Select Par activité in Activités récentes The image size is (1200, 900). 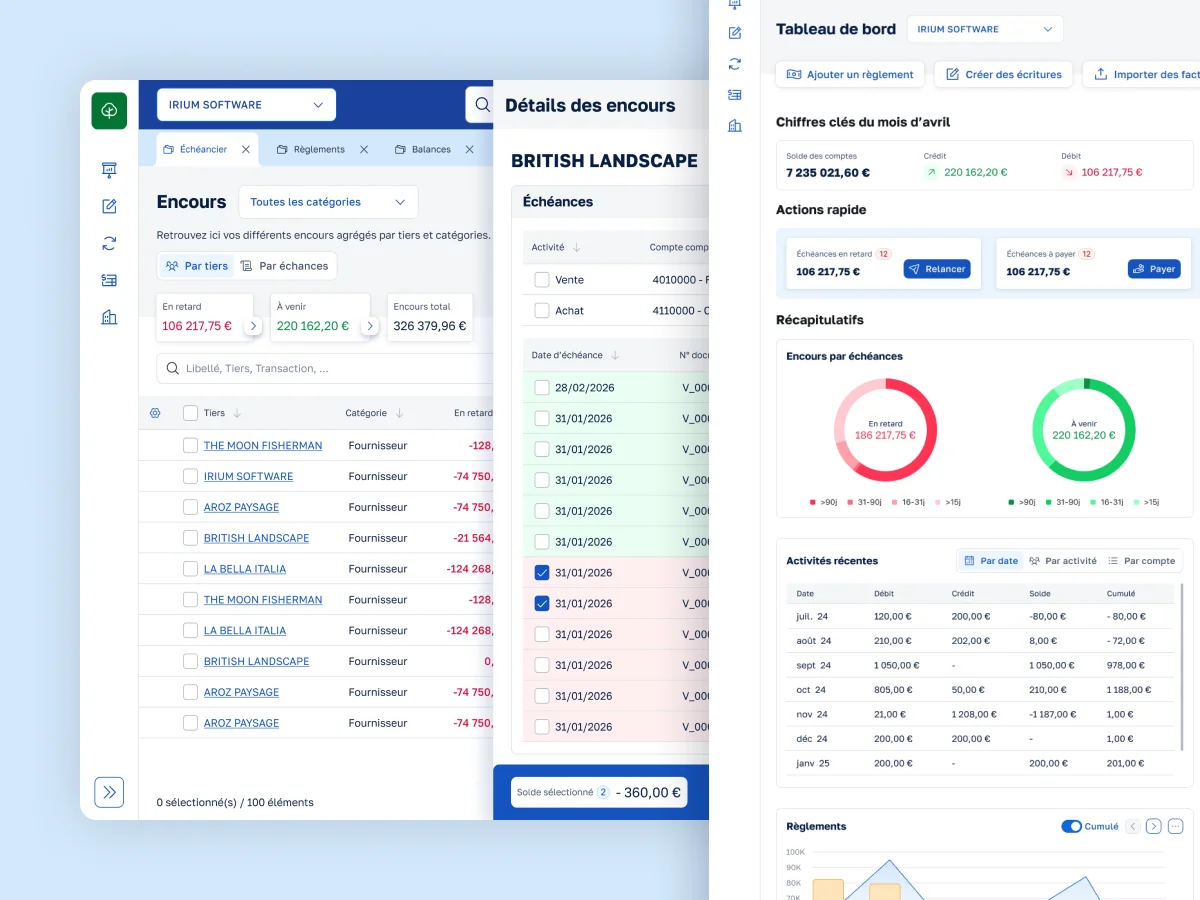(x=1063, y=561)
